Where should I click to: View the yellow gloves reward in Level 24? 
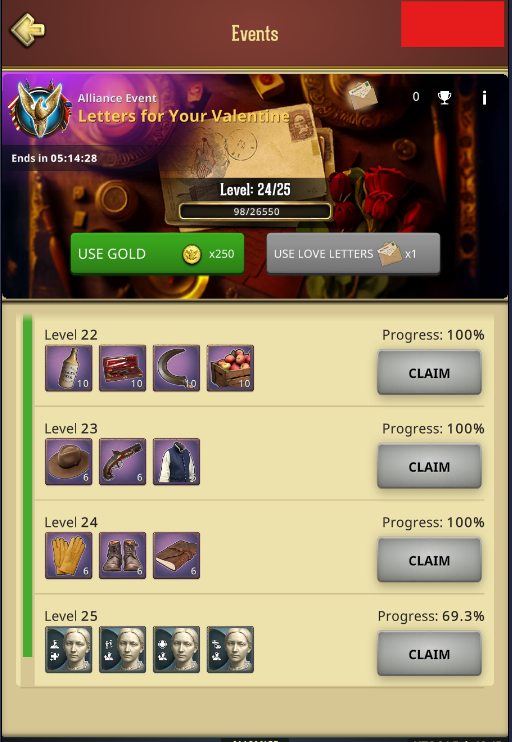point(69,556)
